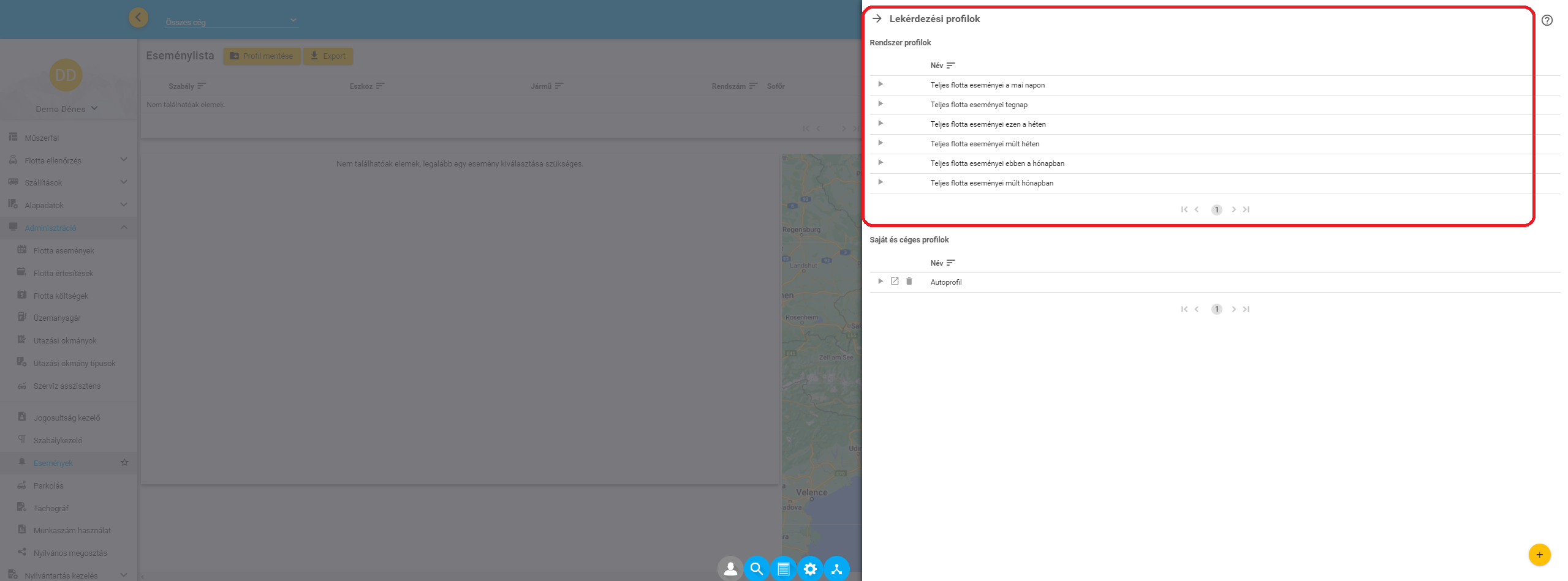Expand 'Teljes flotta eseményei tegnap' row

[881, 104]
